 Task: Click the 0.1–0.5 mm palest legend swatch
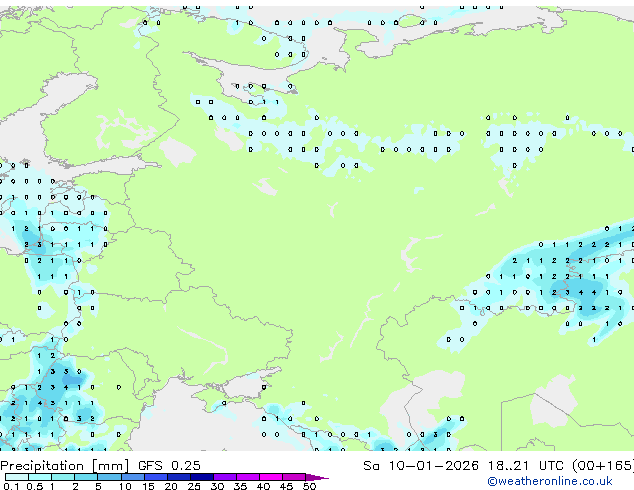pos(17,477)
